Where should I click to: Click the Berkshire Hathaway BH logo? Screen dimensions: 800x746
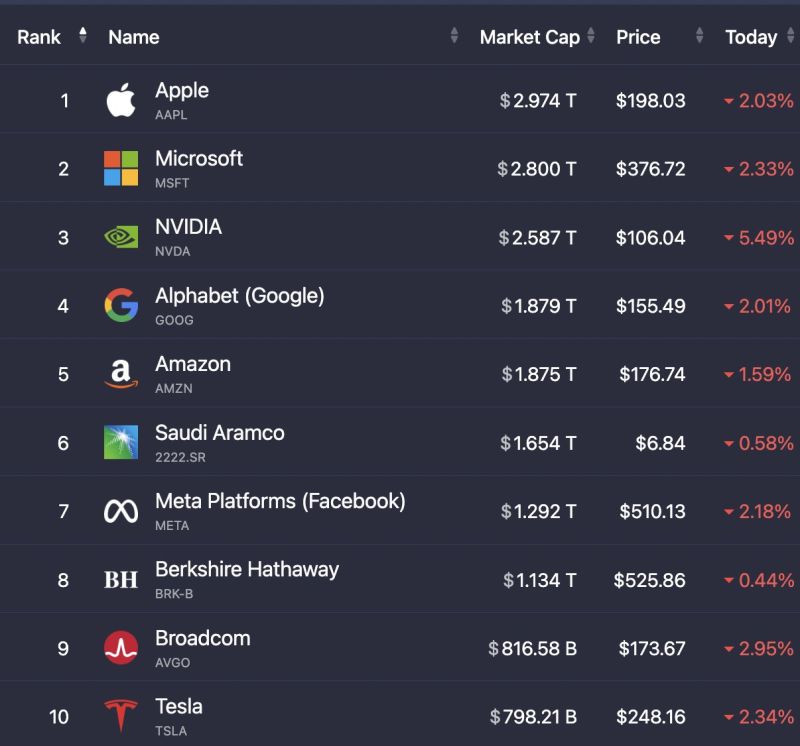[x=121, y=579]
